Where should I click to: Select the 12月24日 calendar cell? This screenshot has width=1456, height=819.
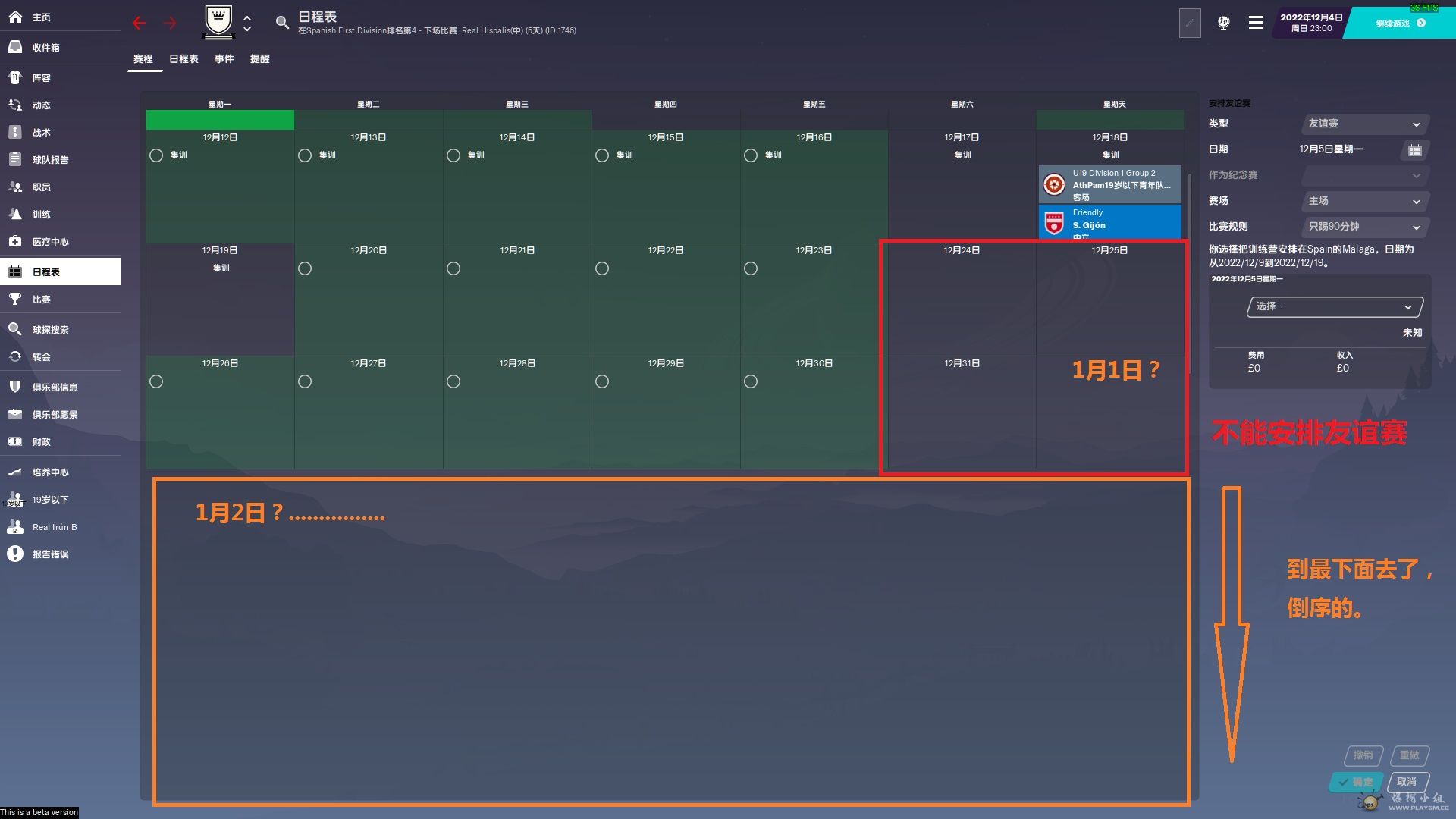[962, 300]
